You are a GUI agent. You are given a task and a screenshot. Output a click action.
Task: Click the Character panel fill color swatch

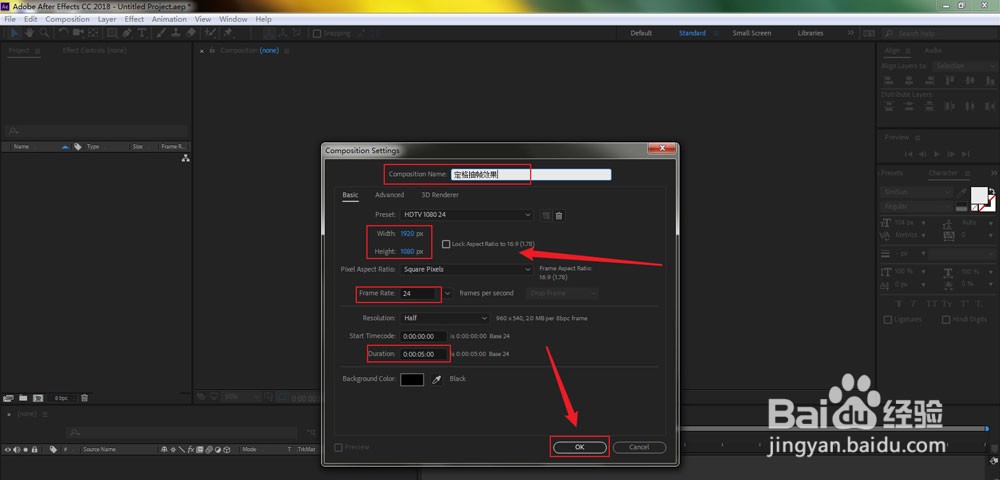pos(980,196)
